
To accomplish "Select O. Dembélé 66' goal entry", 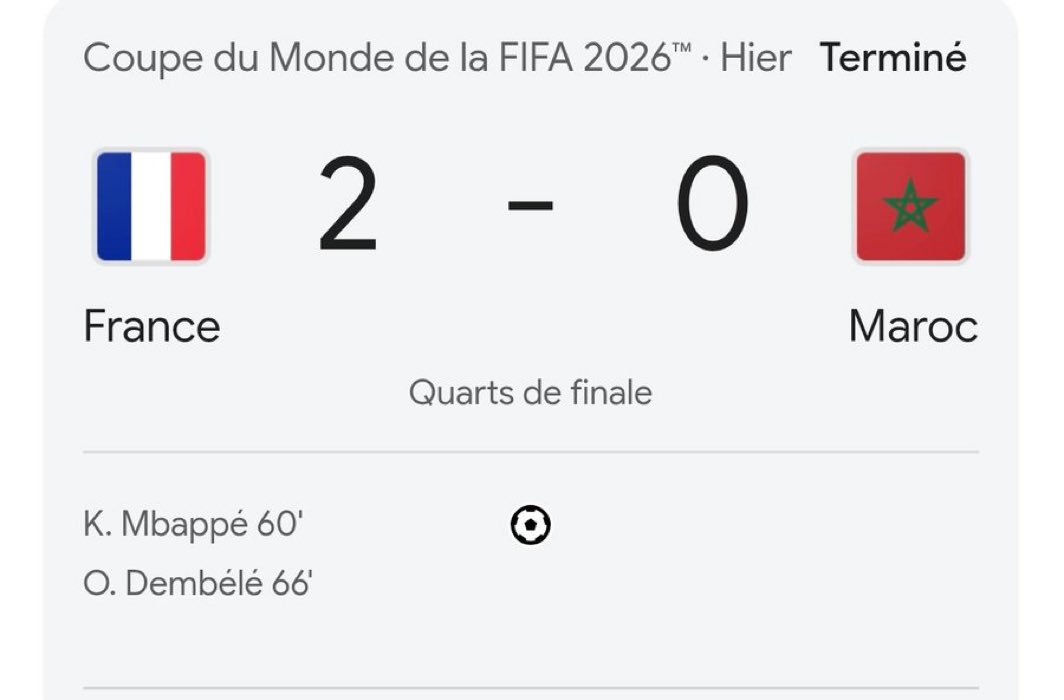I will click(198, 583).
